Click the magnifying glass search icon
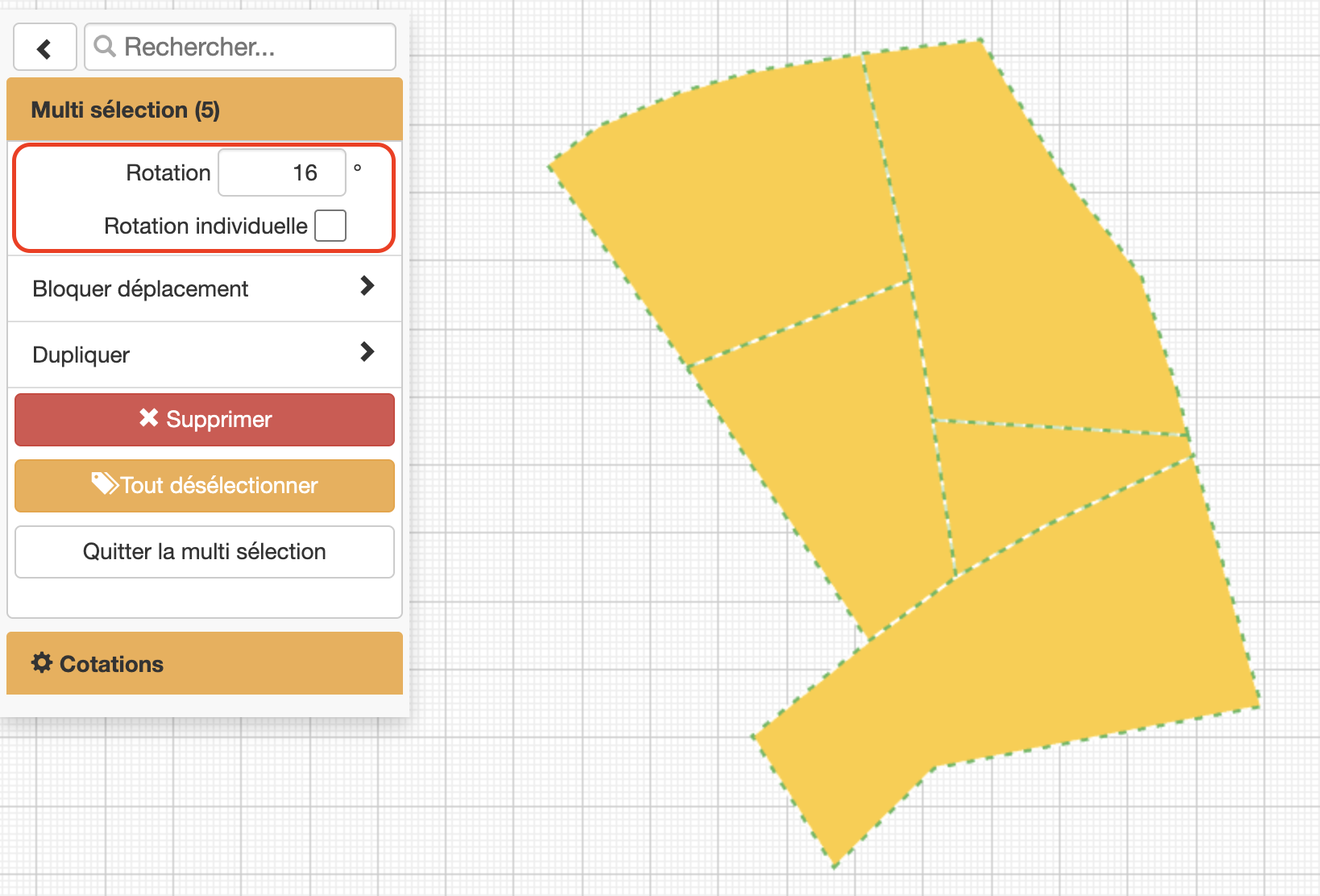The height and width of the screenshot is (896, 1320). point(105,47)
